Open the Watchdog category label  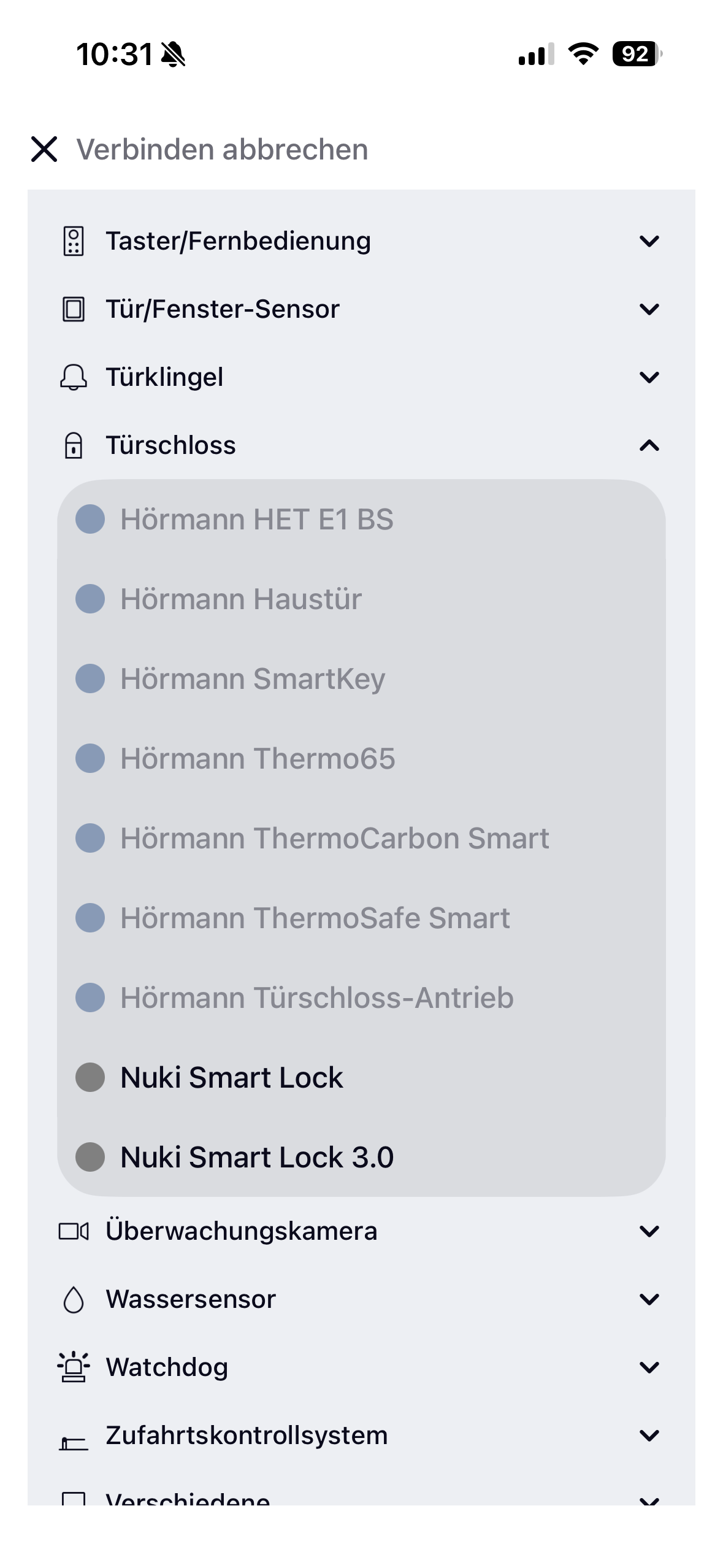click(167, 1367)
